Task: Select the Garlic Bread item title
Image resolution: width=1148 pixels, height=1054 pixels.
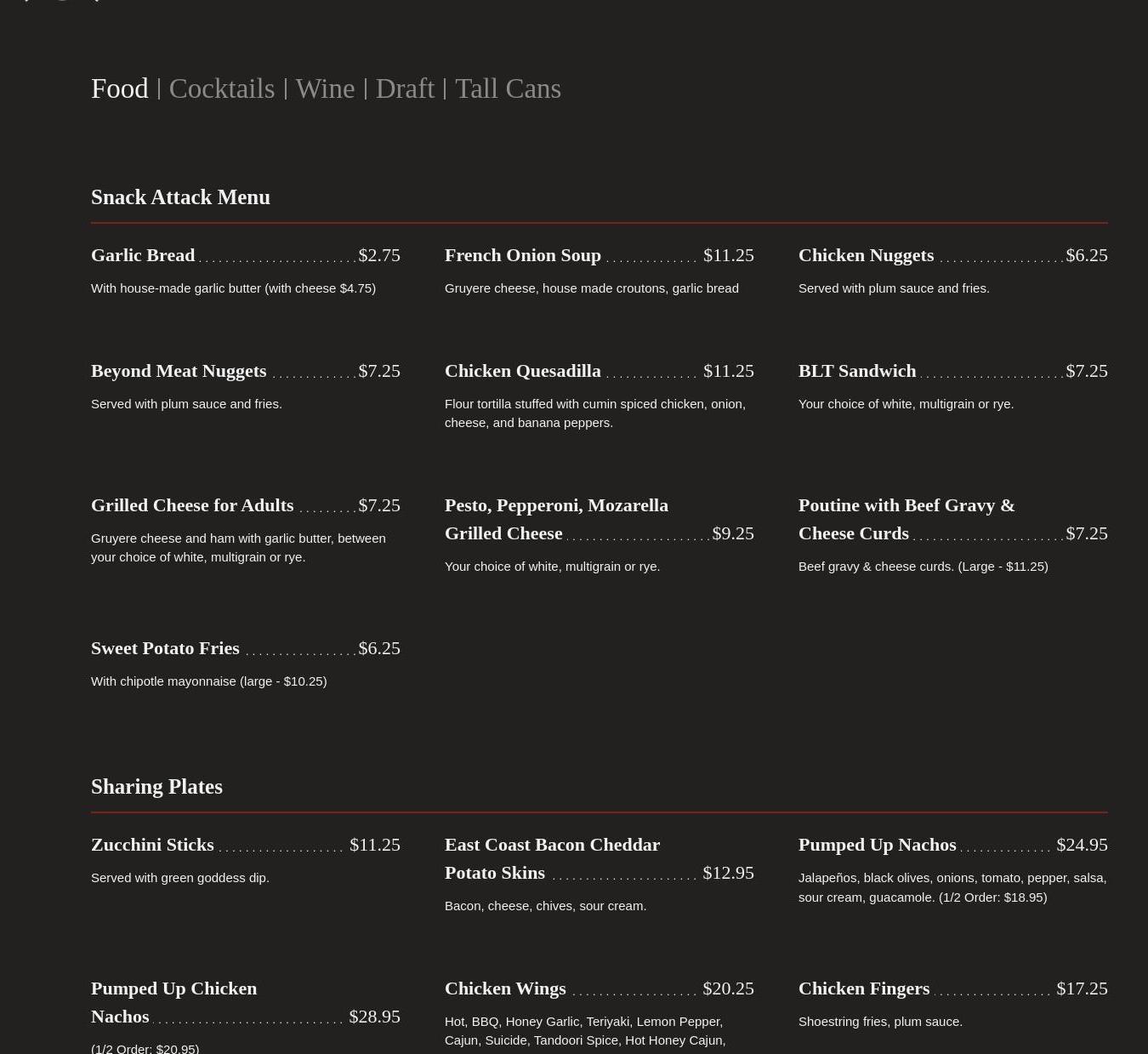Action: [143, 255]
